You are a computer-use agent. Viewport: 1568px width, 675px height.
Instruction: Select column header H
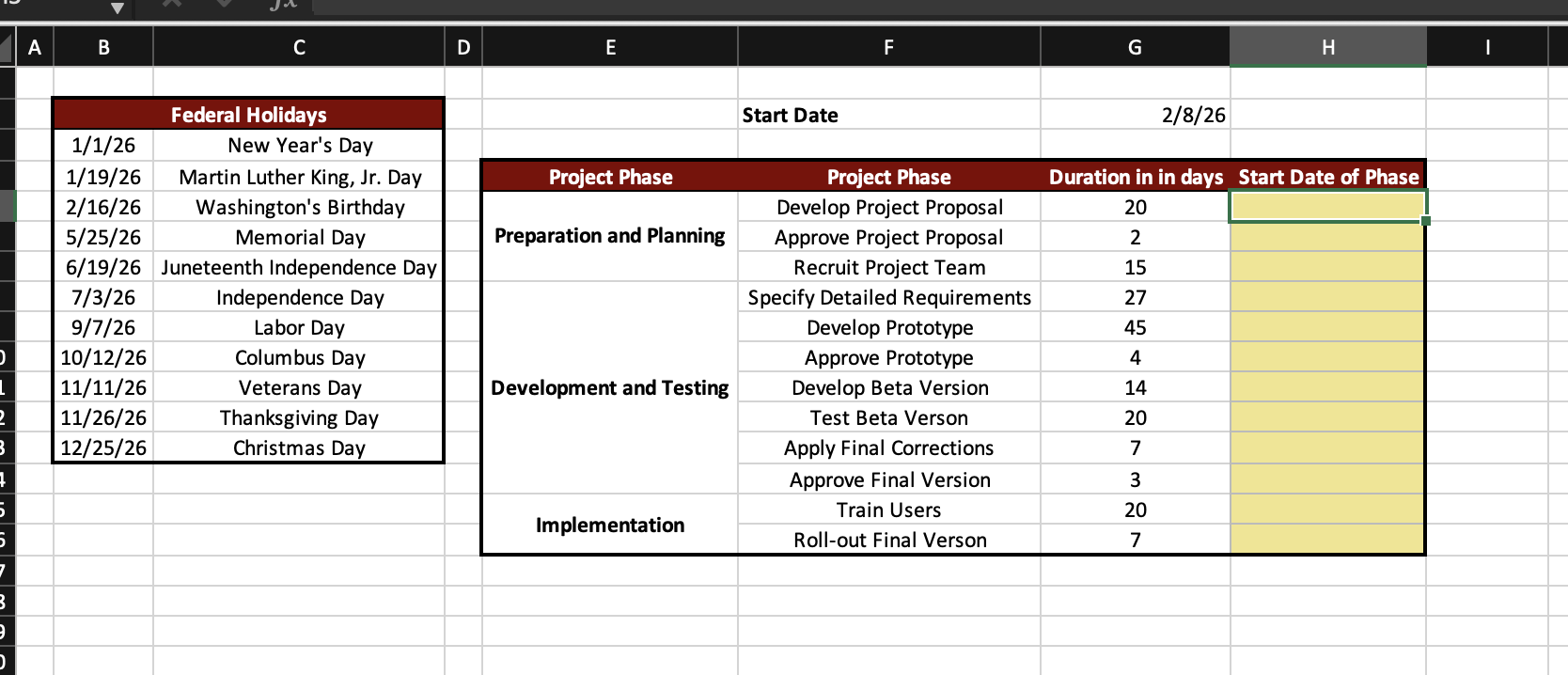pos(1326,46)
